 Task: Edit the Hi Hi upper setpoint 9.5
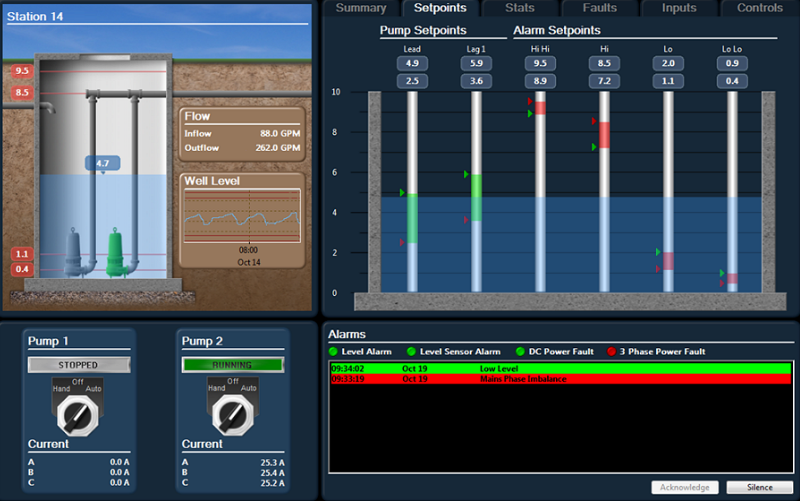[x=540, y=63]
